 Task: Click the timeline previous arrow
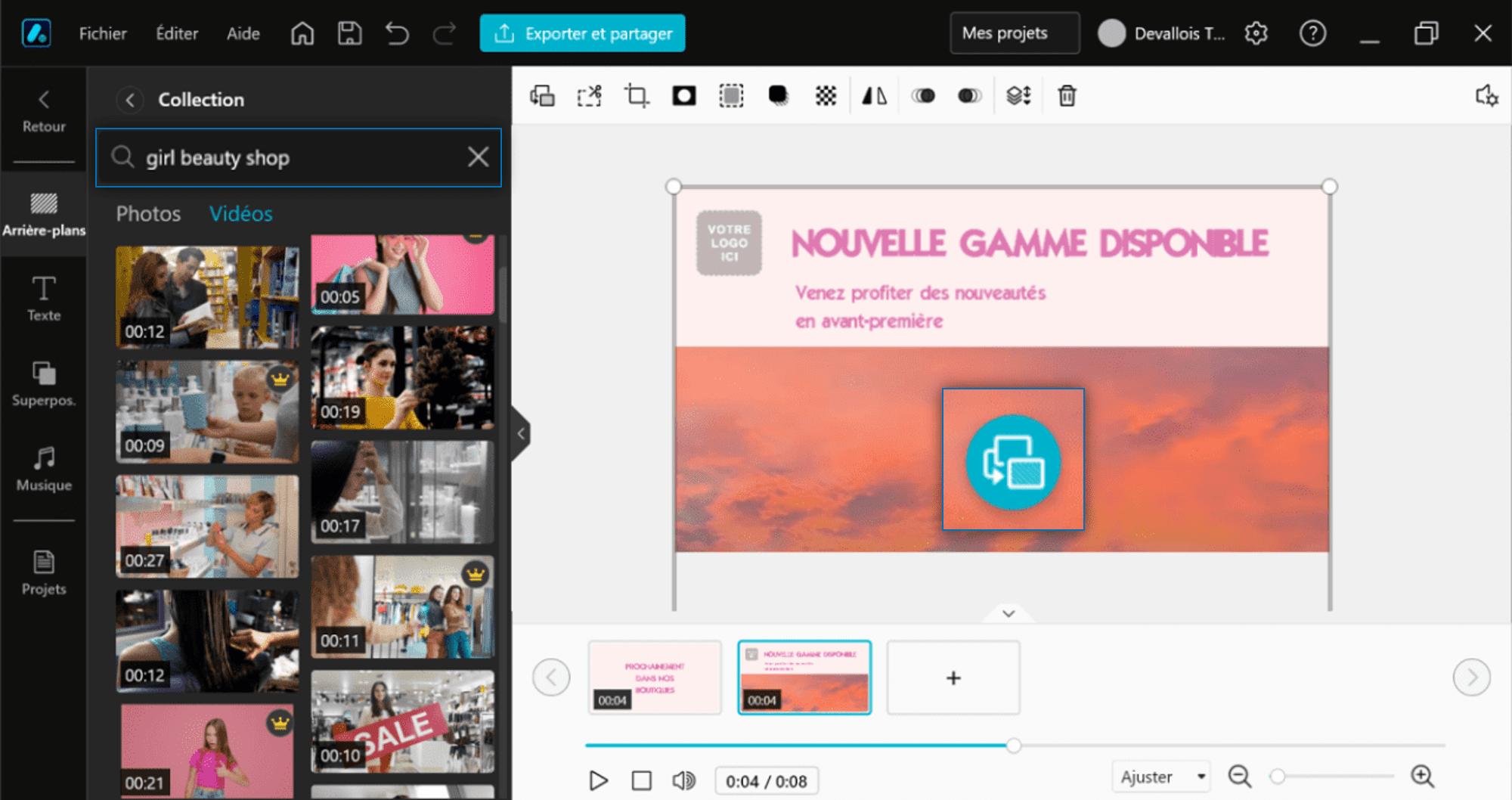coord(551,677)
